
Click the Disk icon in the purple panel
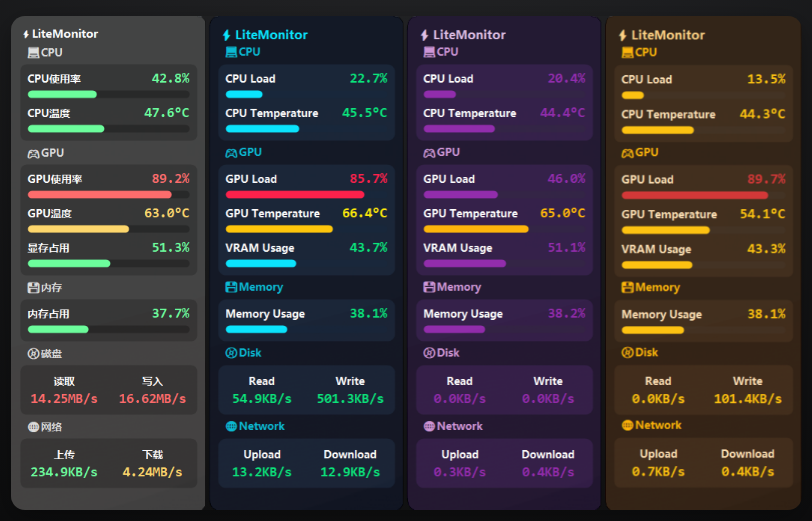[430, 353]
